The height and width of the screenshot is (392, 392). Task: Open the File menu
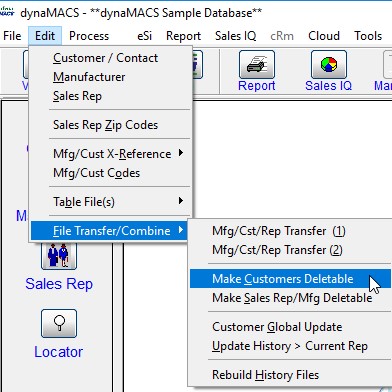tap(12, 36)
